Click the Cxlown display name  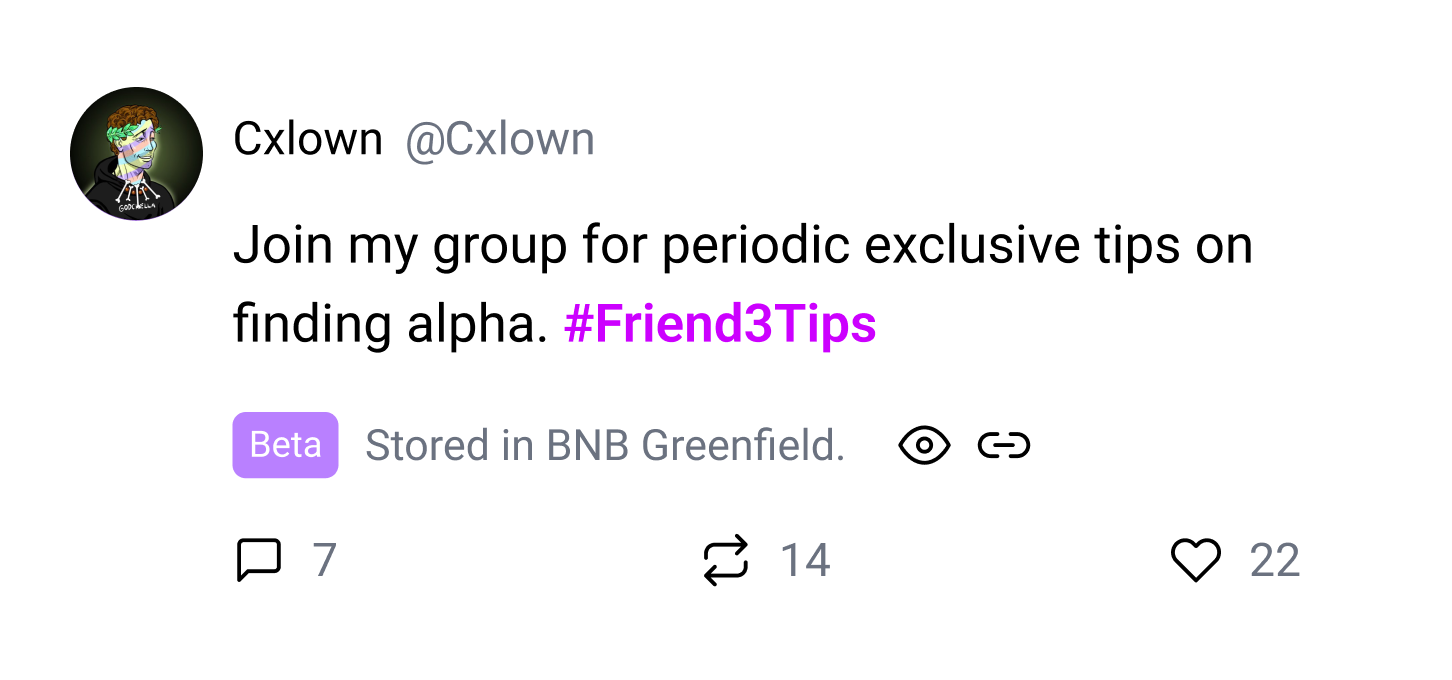click(307, 139)
